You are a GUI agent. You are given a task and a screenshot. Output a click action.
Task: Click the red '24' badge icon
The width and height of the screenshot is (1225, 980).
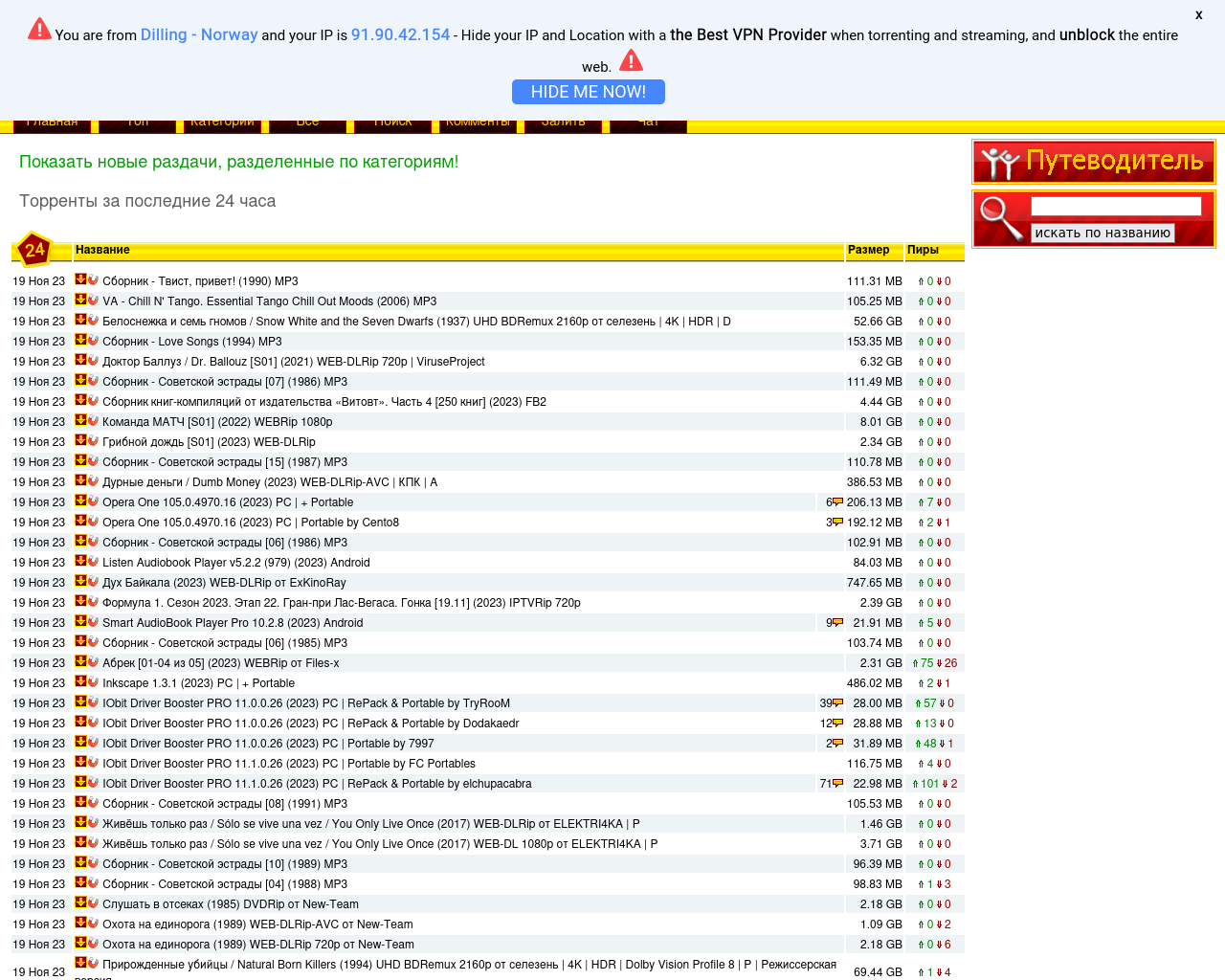34,251
